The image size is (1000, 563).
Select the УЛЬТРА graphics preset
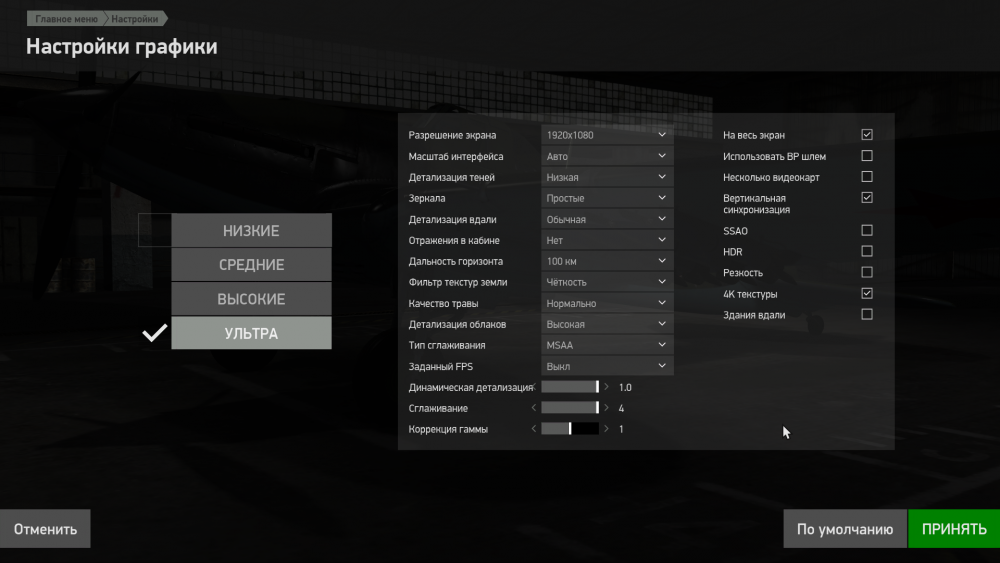[251, 333]
